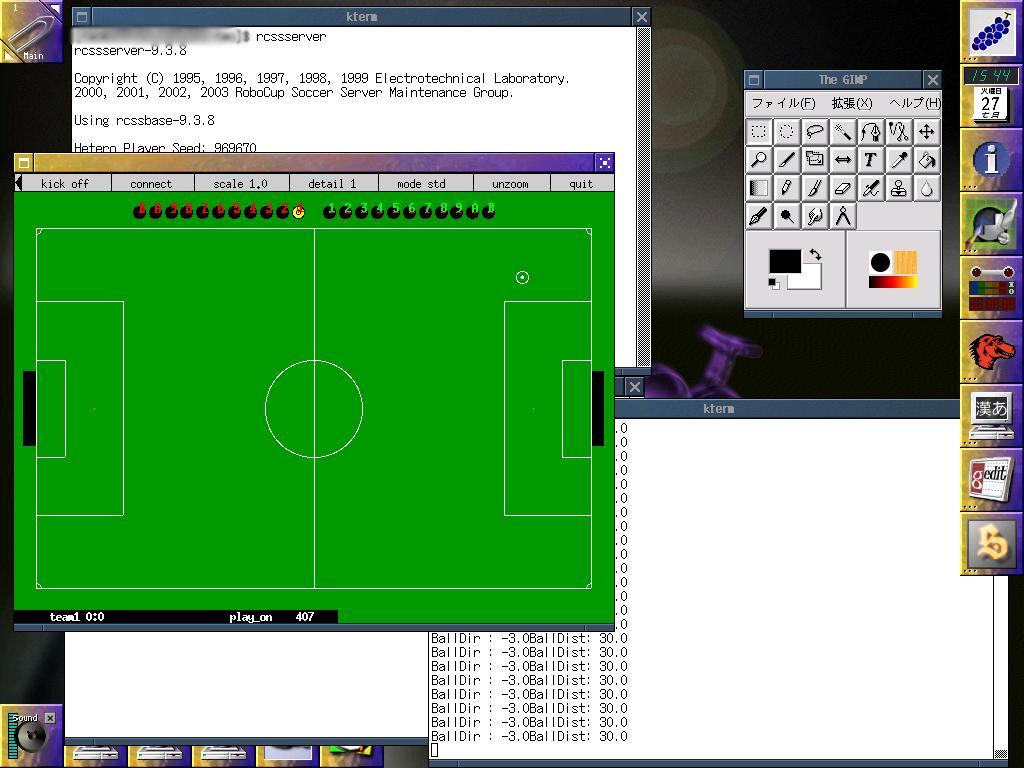Choose the Magnify zoom tool

(758, 160)
